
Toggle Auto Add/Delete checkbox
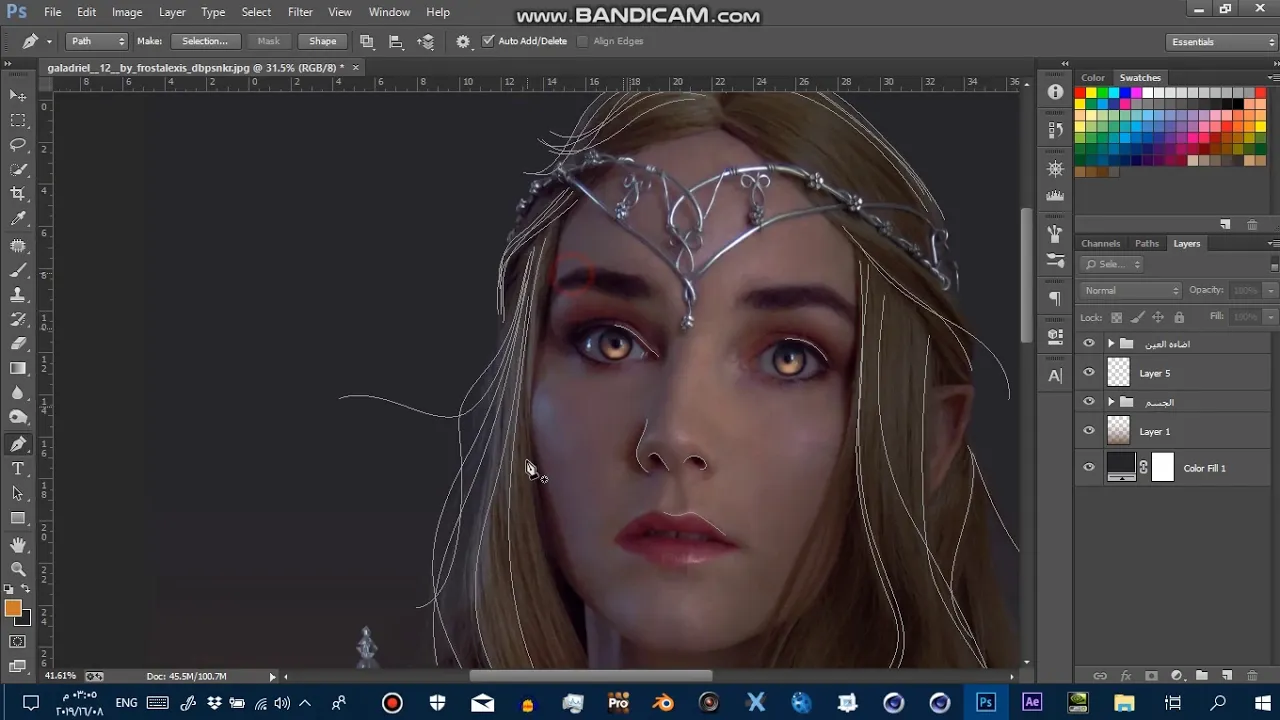coord(489,41)
